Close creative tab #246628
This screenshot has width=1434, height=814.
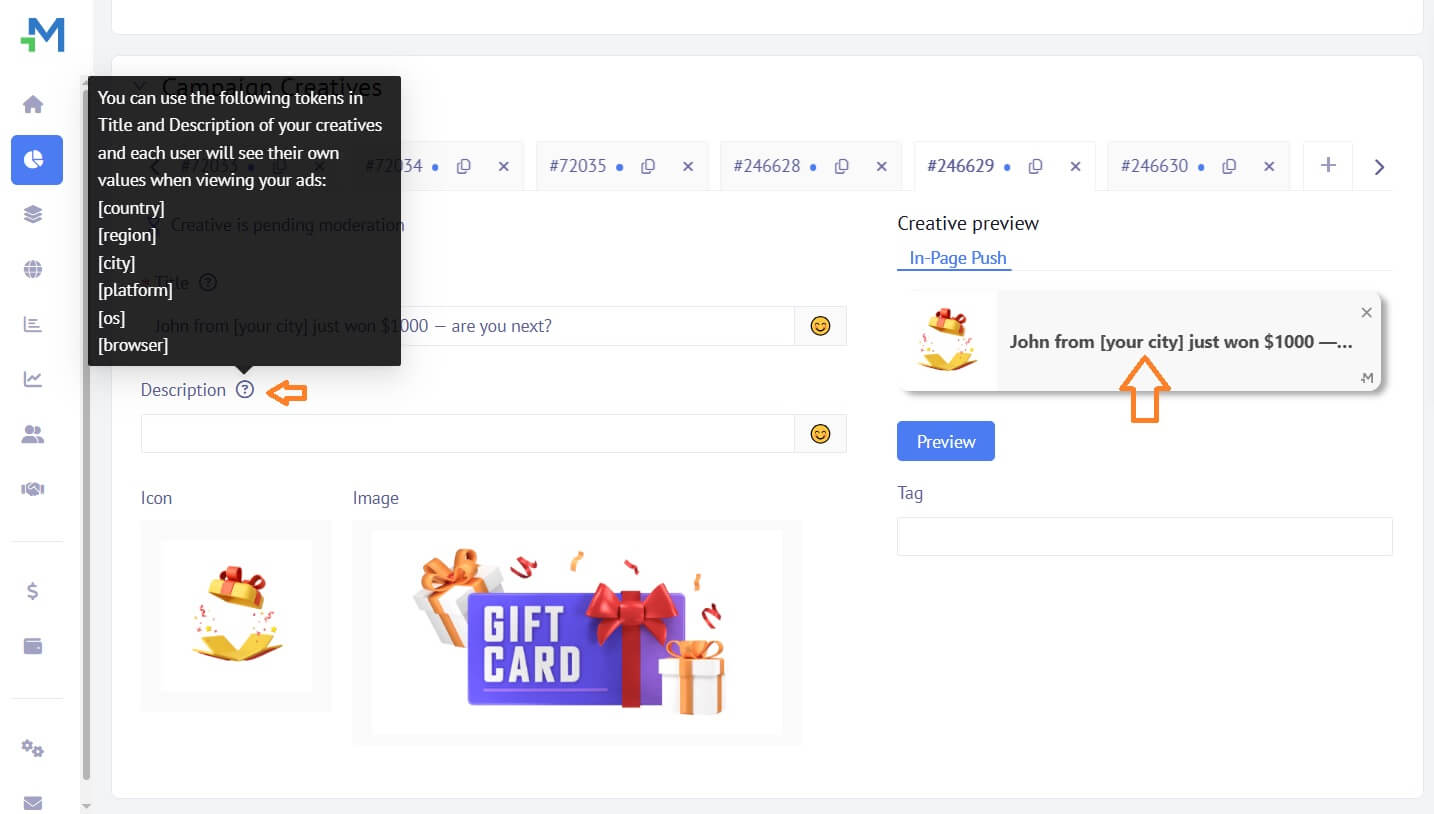pyautogui.click(x=882, y=166)
